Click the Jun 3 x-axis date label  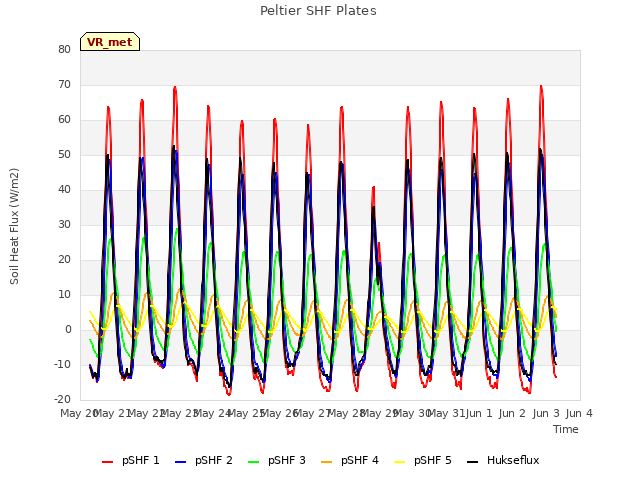[x=546, y=413]
